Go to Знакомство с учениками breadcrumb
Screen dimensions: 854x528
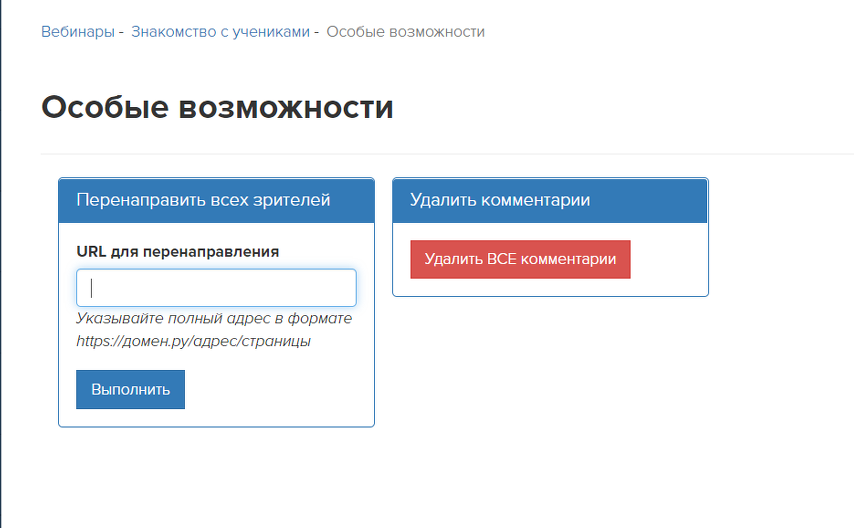pos(220,32)
